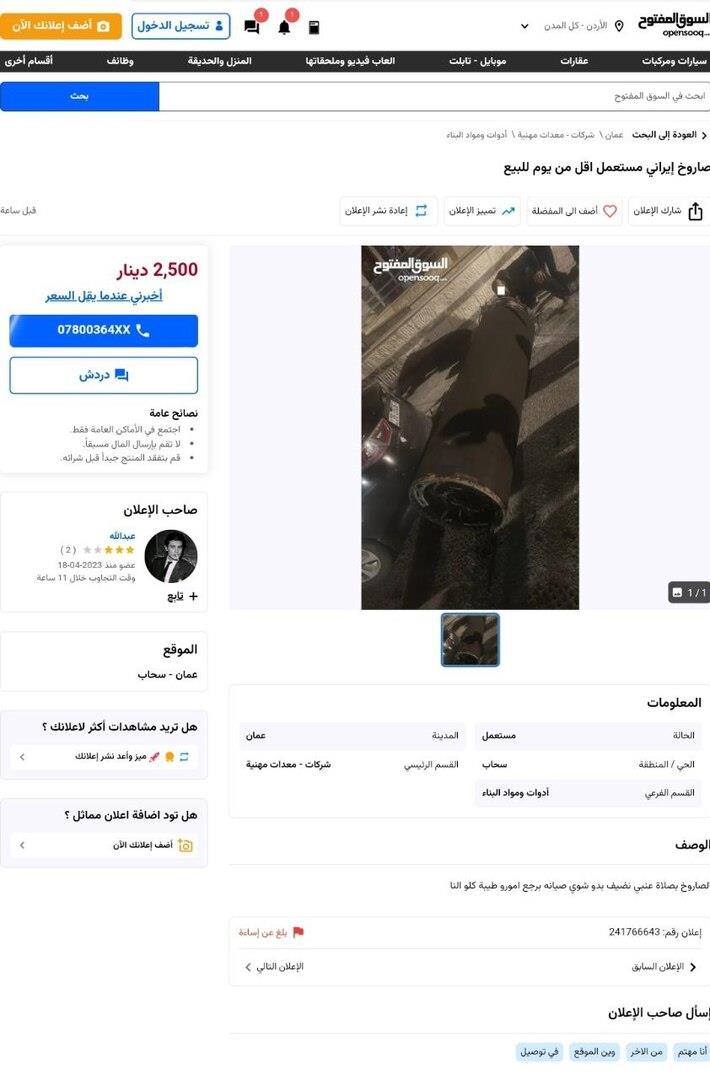Click the repost listing icon

[421, 211]
